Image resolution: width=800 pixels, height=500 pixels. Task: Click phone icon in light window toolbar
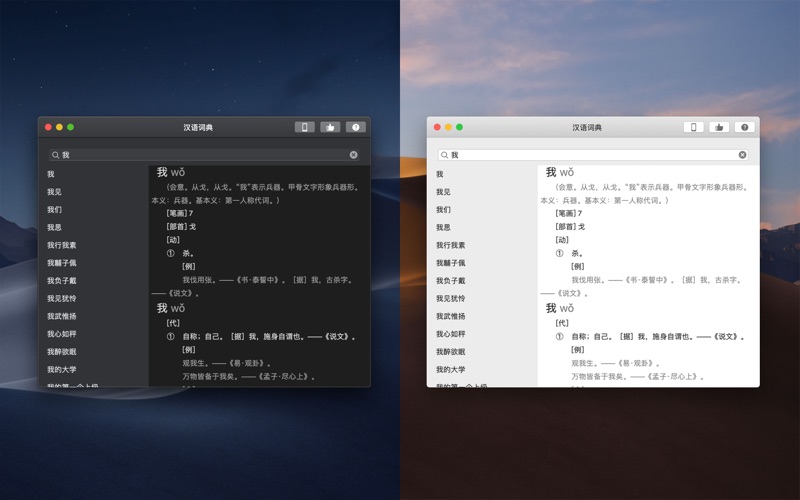(693, 127)
